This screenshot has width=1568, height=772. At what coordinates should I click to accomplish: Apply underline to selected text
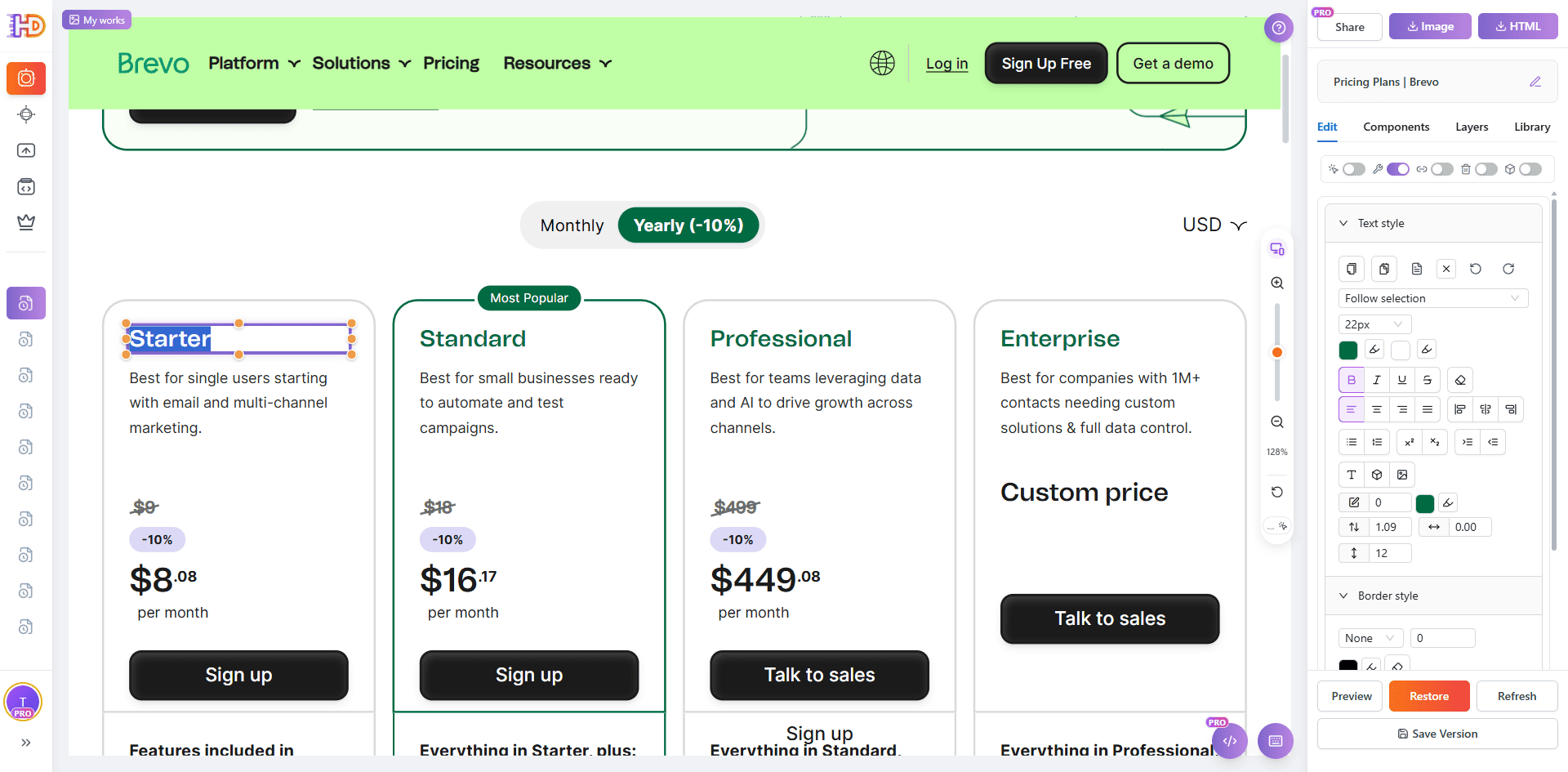[x=1402, y=380]
